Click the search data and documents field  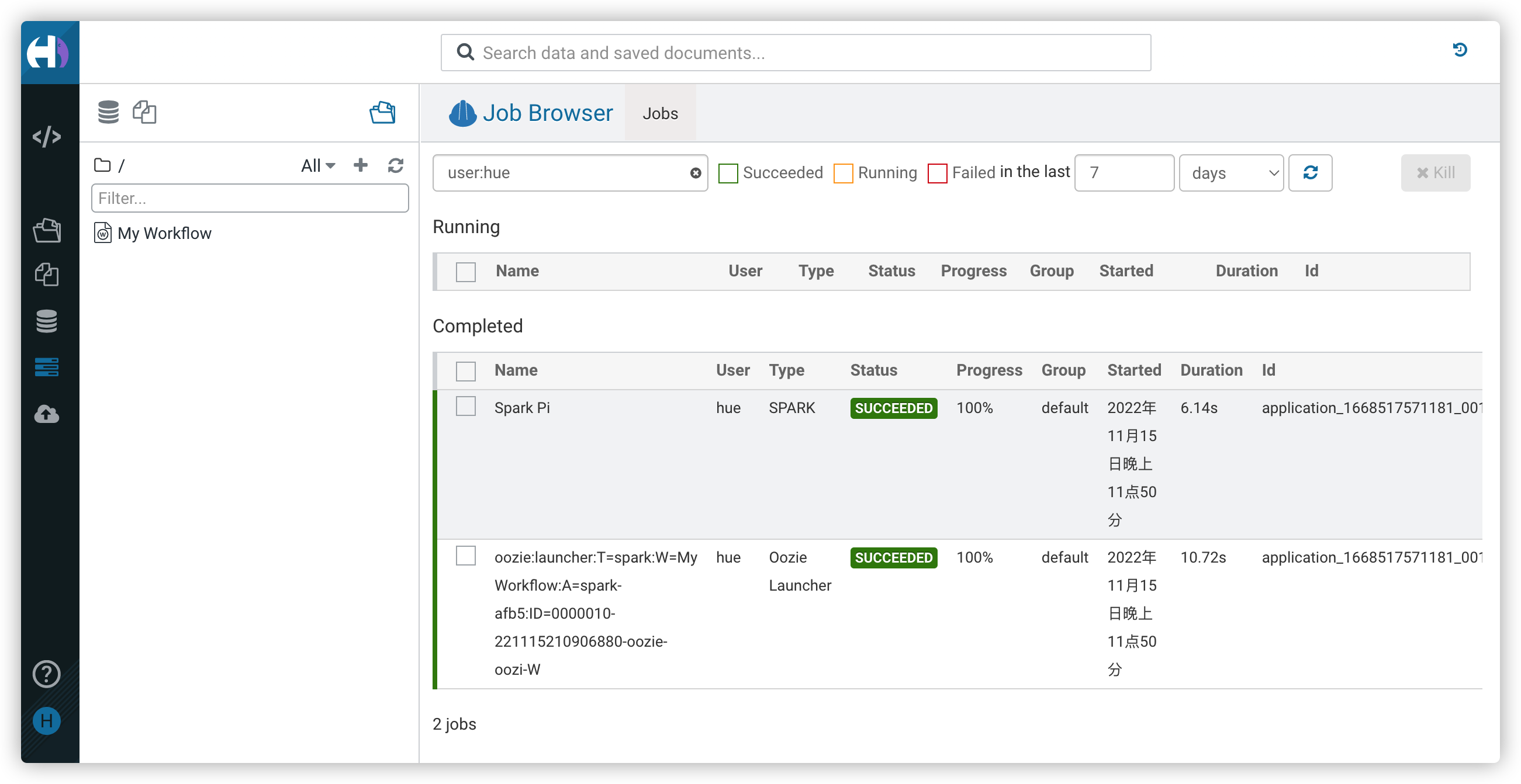(x=796, y=53)
